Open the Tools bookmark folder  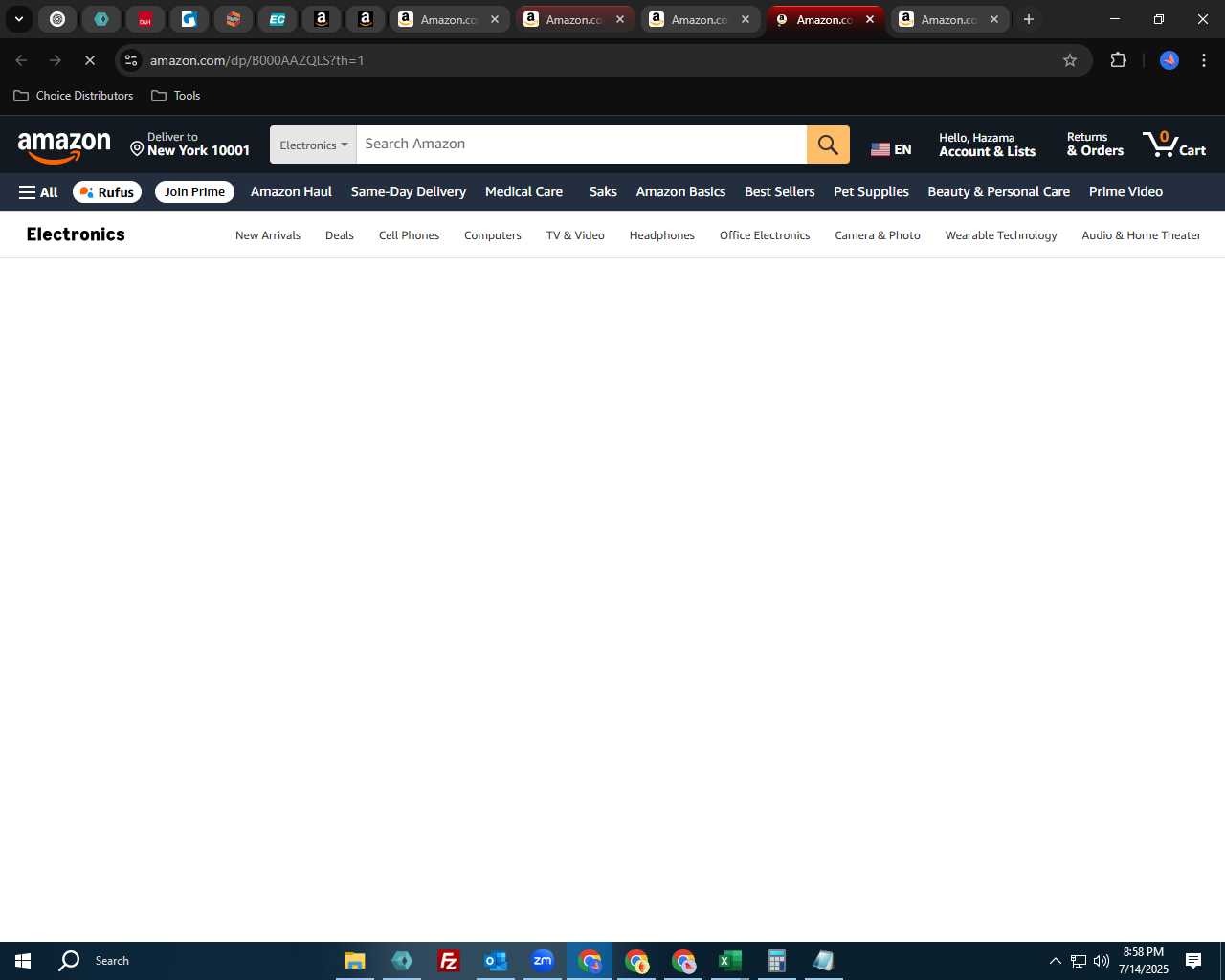176,96
